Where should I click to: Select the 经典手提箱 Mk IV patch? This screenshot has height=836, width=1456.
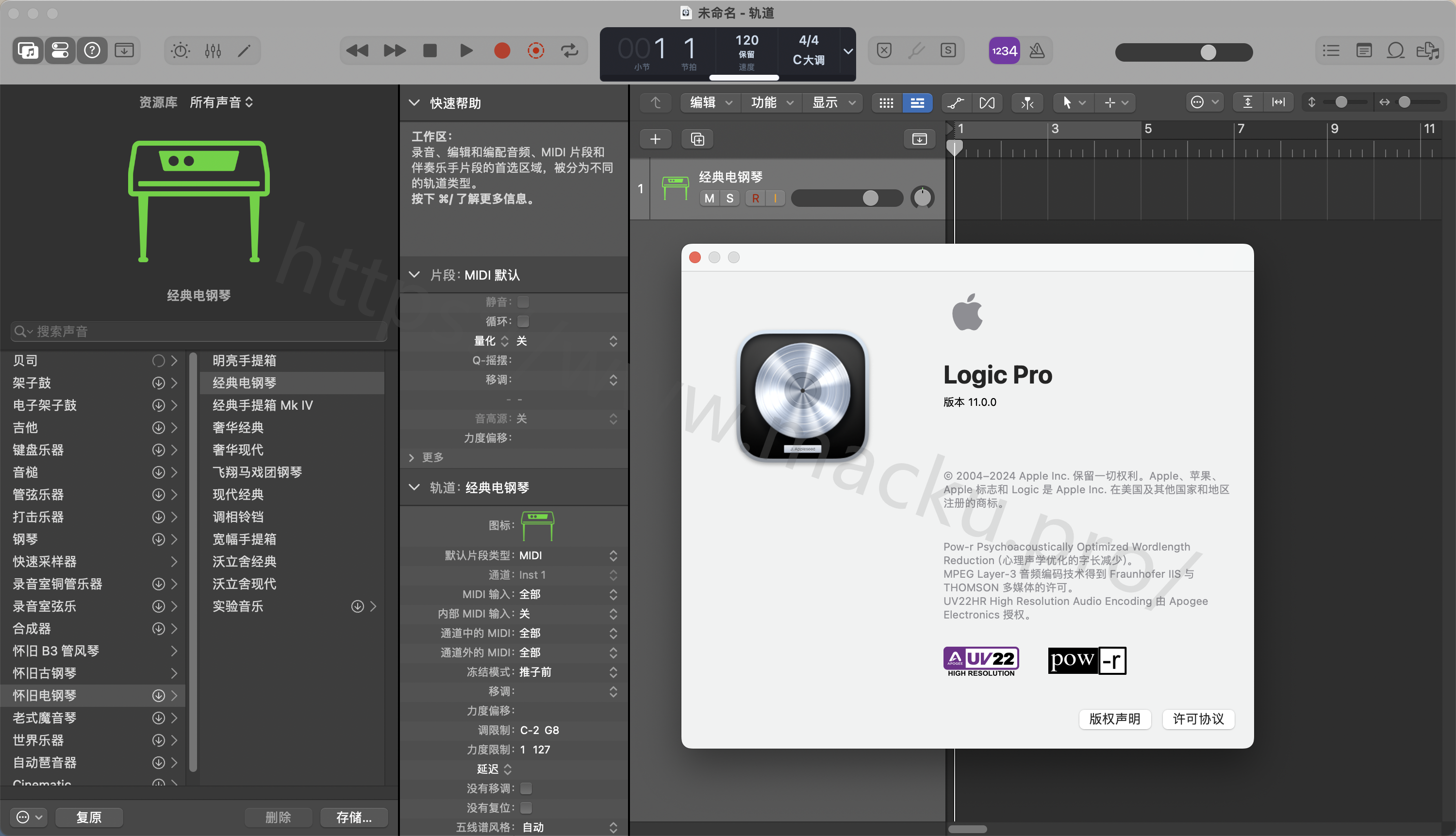[x=292, y=405]
